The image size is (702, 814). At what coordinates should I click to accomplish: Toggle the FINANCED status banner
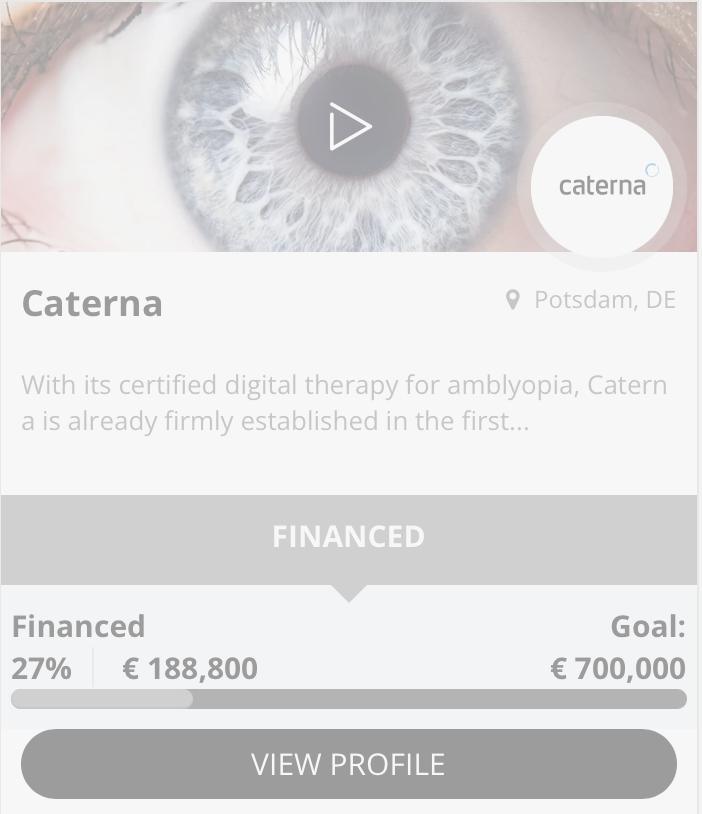click(348, 536)
